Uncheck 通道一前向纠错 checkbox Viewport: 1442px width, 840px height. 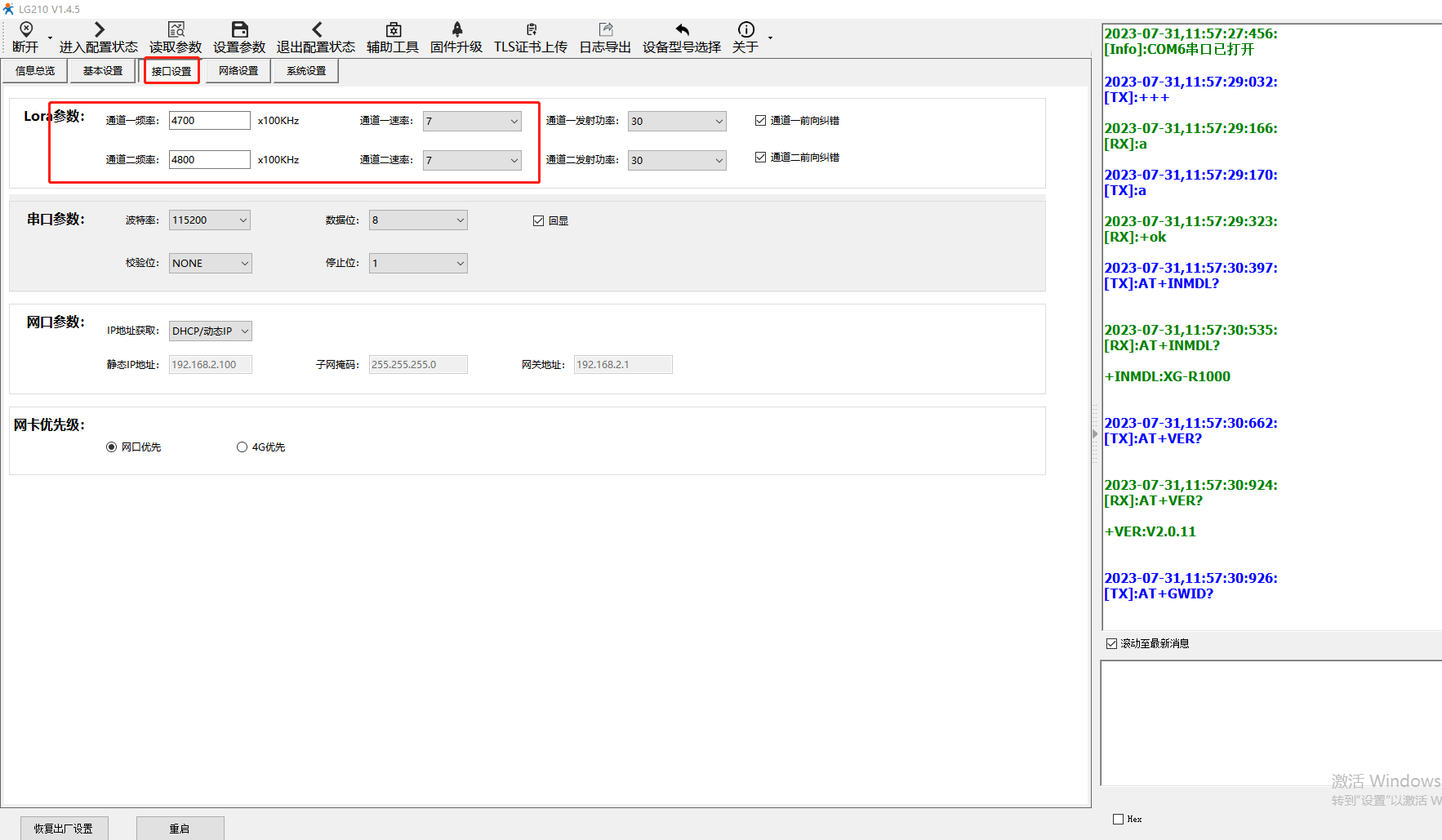760,121
